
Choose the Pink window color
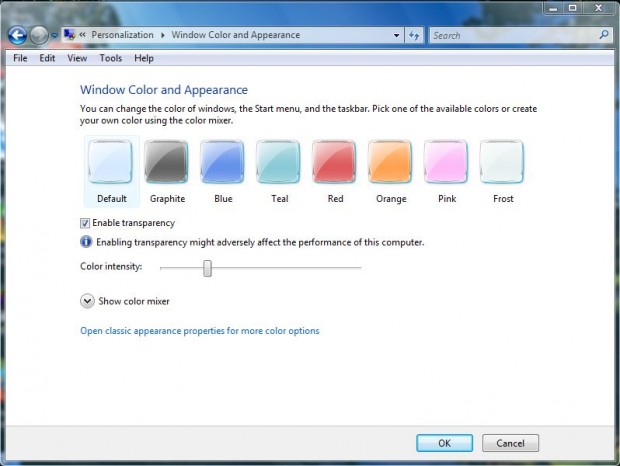[446, 162]
